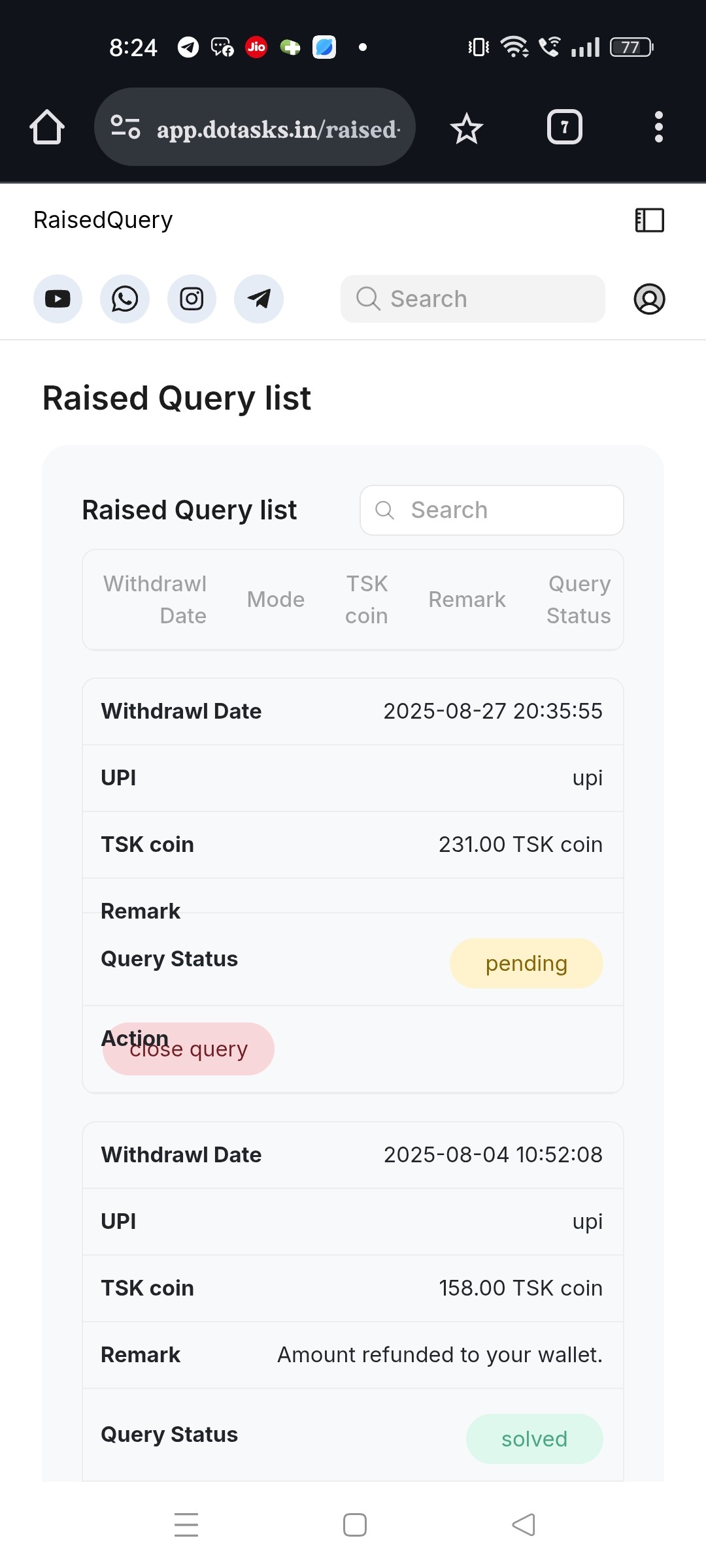Toggle the sidebar panel icon
Screen dimensions: 706x1568
click(x=649, y=220)
